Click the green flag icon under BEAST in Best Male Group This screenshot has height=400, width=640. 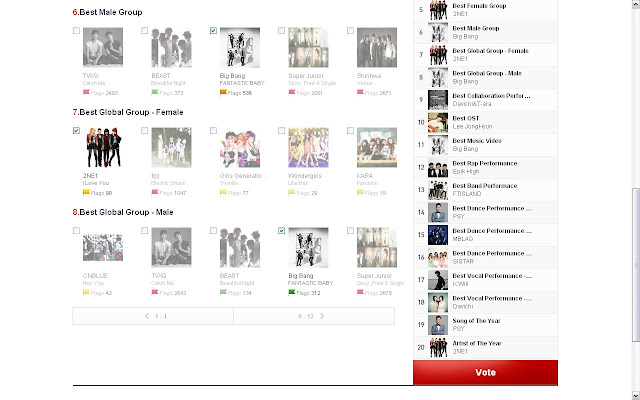pos(155,92)
